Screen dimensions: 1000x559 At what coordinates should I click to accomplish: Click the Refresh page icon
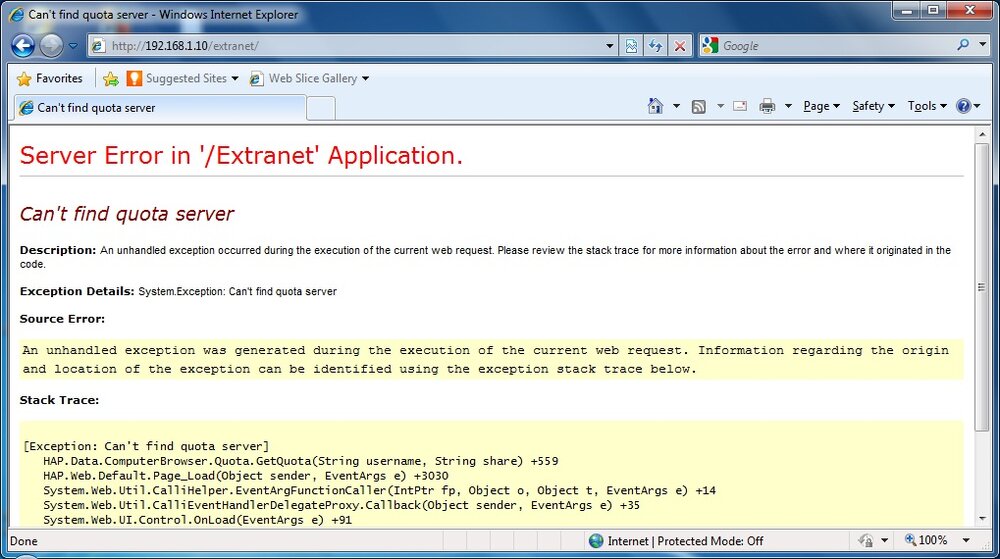[x=655, y=46]
